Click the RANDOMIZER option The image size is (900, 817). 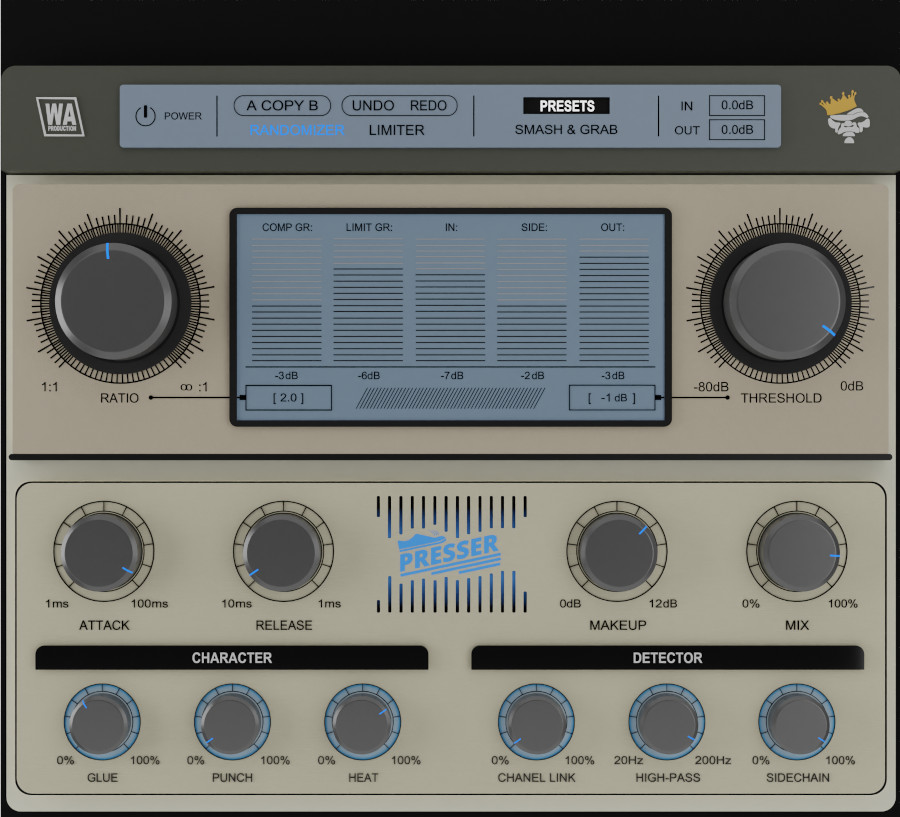(297, 130)
